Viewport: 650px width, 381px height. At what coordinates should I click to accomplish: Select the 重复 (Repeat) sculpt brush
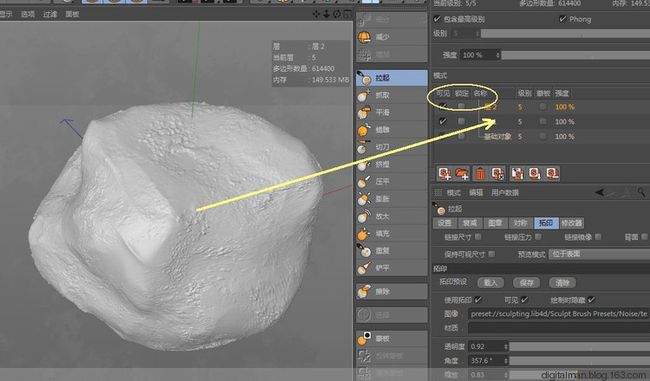[x=392, y=251]
